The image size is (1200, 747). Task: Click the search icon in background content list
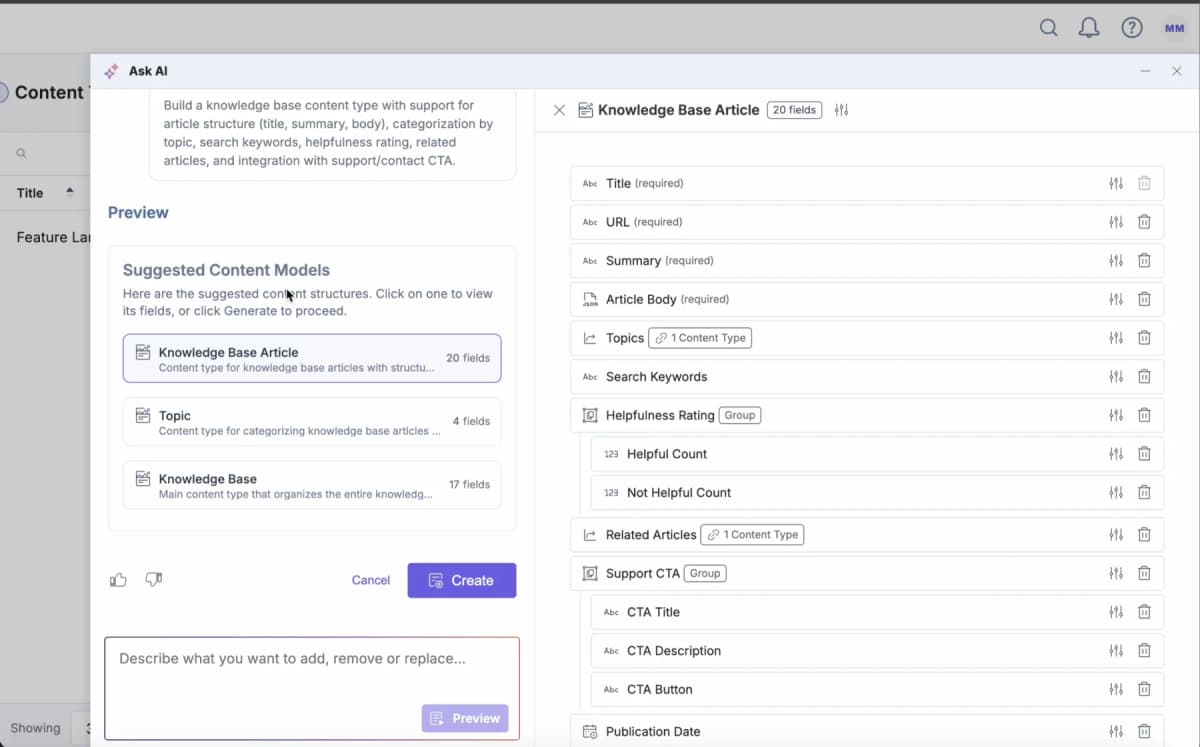coord(21,154)
